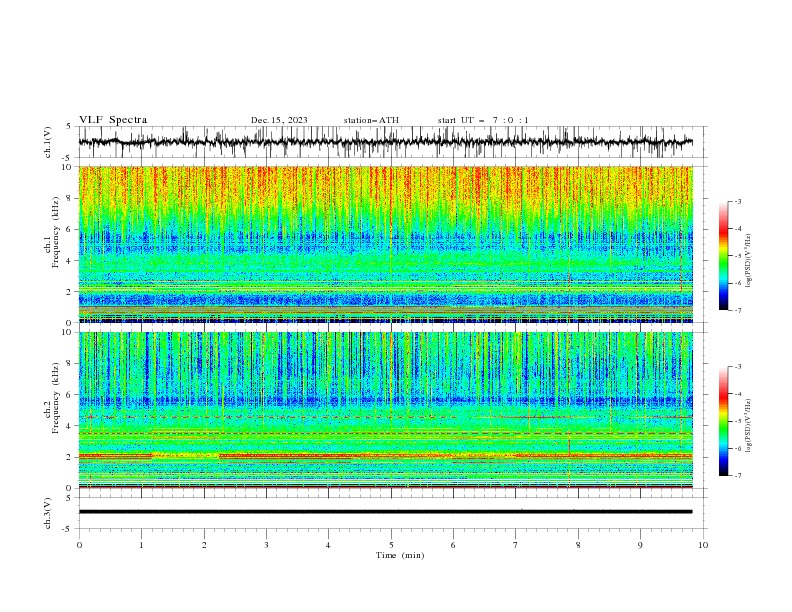Screen dimensions: 792x612
Task: Click the 'start UT = 7 : 0 : 1' text
Action: [483, 120]
